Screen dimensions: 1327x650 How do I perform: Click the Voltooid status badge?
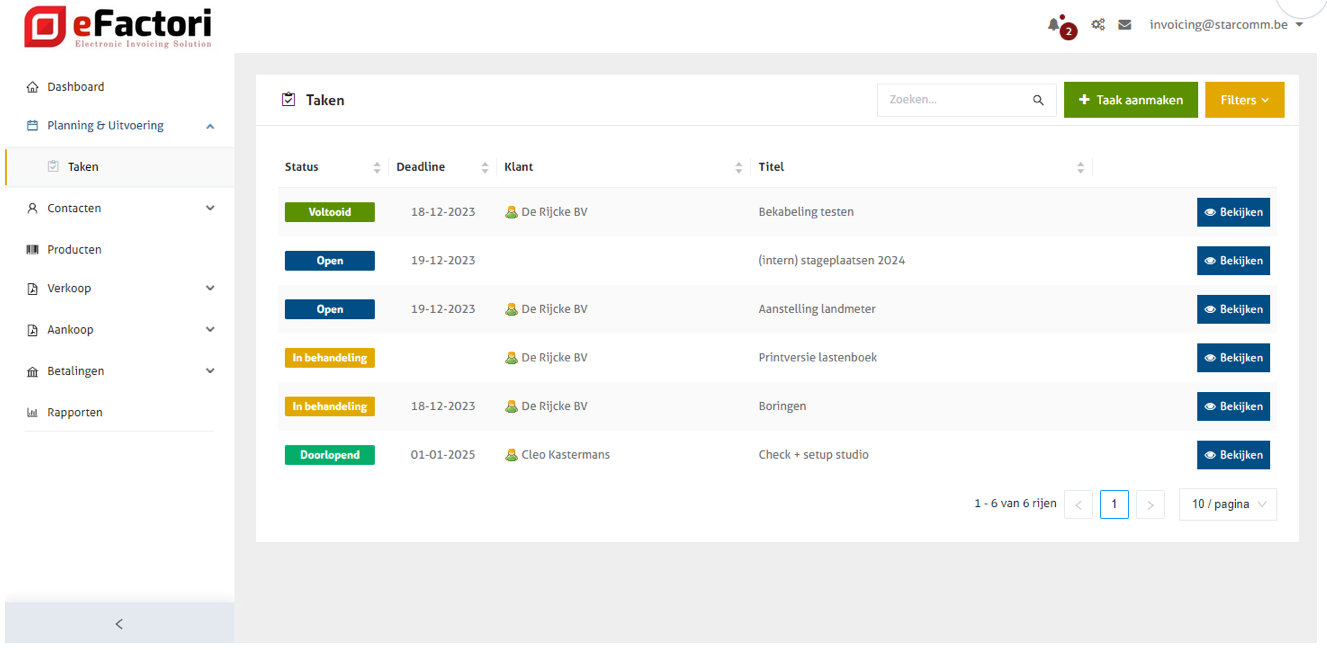click(x=330, y=212)
